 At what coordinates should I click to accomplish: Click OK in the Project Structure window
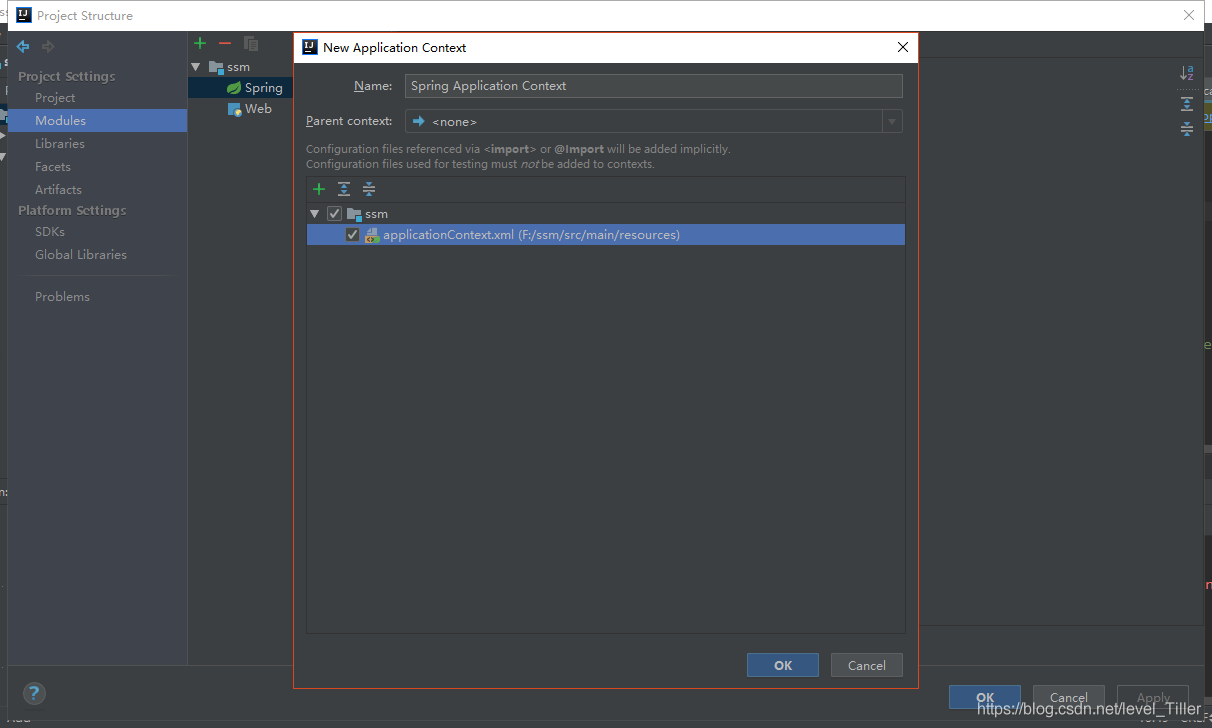pyautogui.click(x=985, y=697)
